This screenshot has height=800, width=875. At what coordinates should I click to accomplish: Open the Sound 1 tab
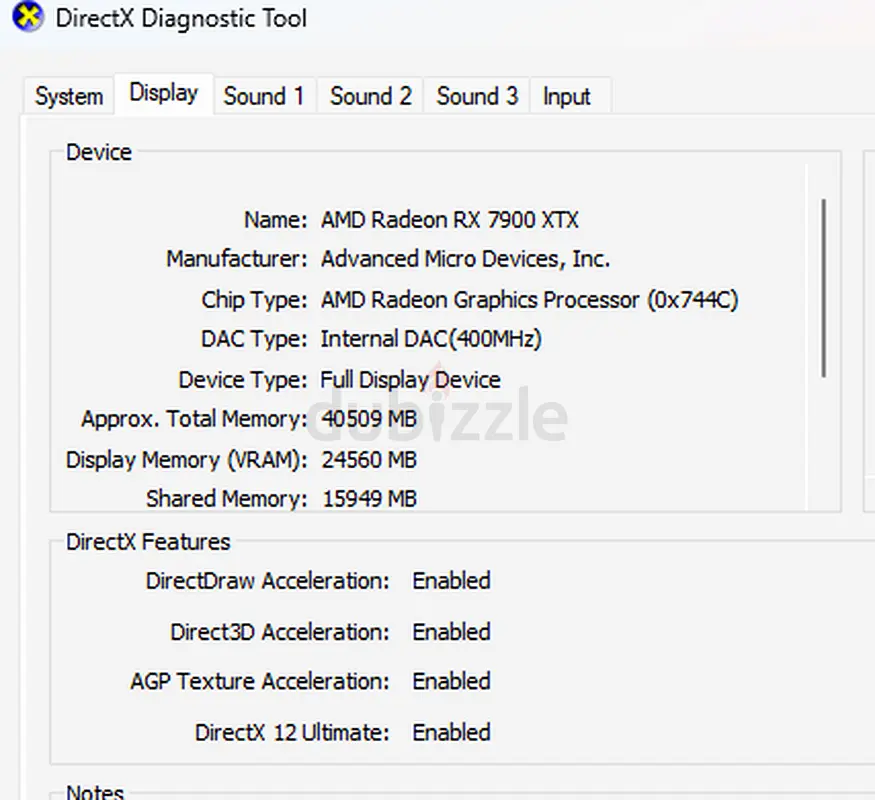tap(265, 96)
